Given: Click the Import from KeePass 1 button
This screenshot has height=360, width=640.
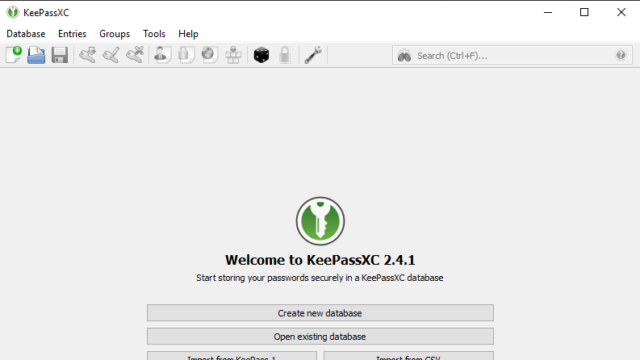Looking at the screenshot, I should pos(232,356).
